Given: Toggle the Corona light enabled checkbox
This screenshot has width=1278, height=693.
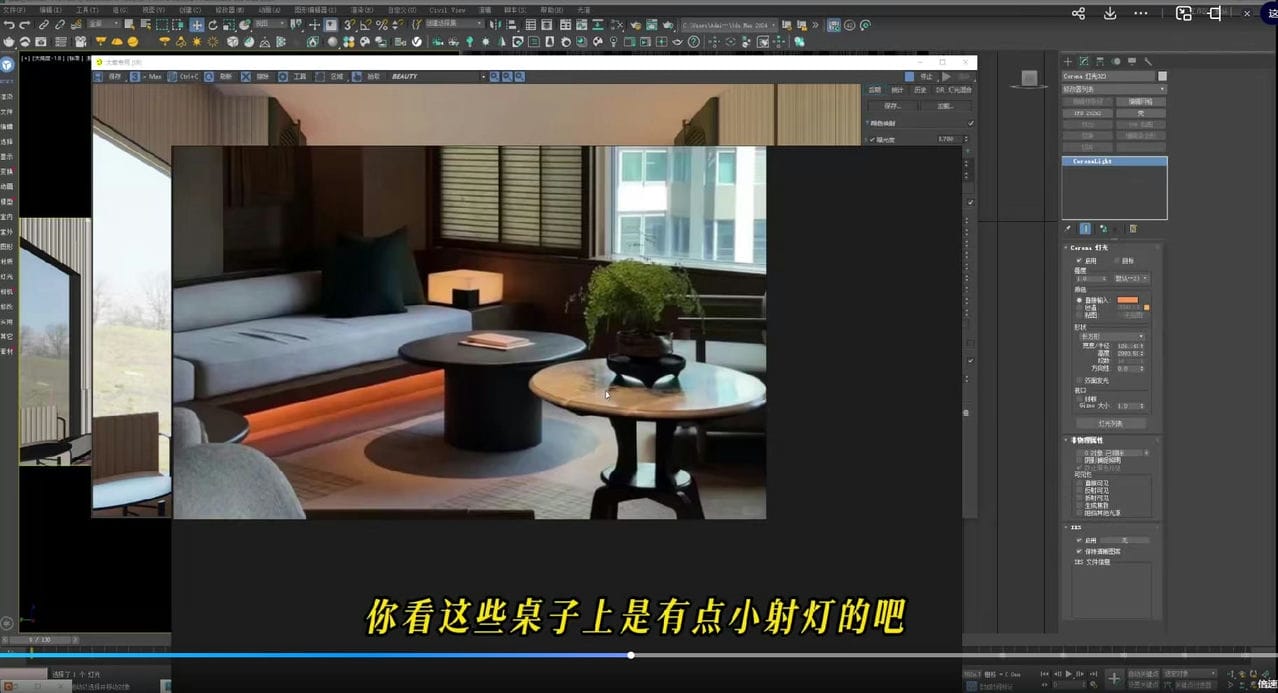Looking at the screenshot, I should point(1079,260).
